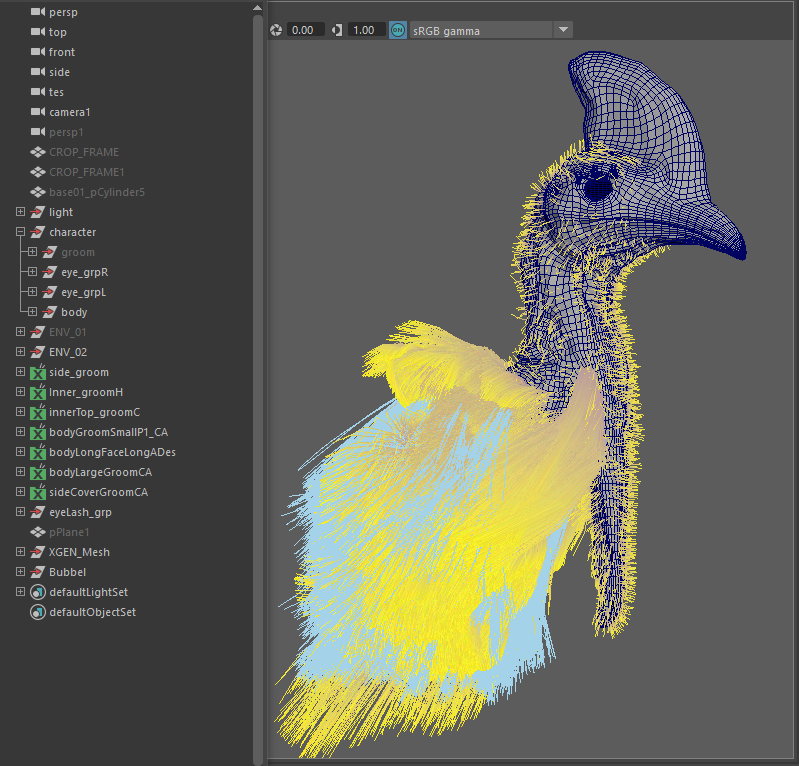Click the gamma icon beside 1.00 field
The width and height of the screenshot is (799, 766).
[336, 30]
